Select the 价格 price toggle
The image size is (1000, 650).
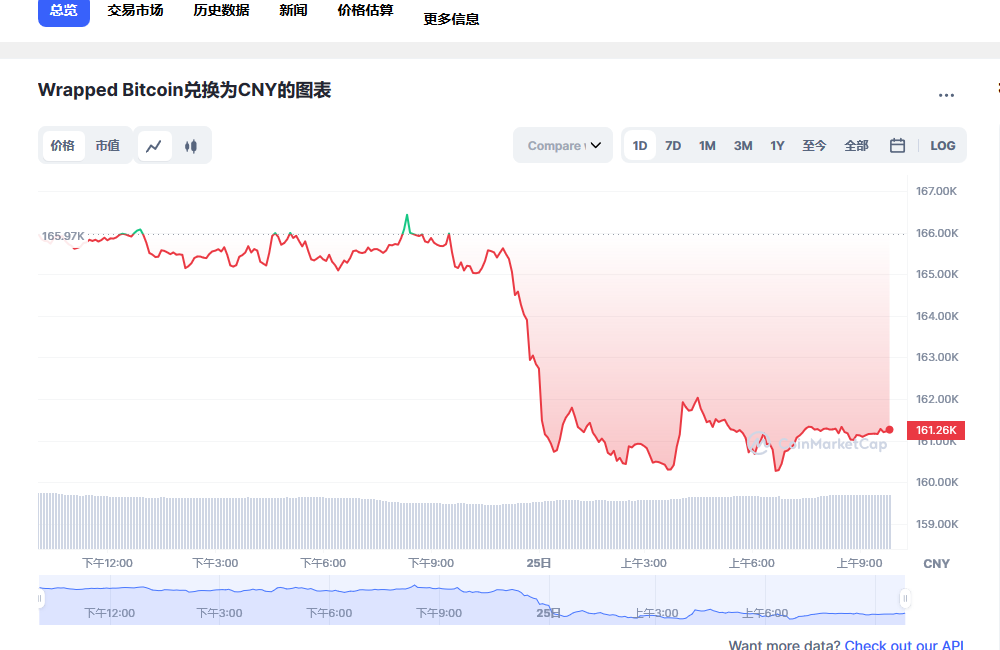63,146
